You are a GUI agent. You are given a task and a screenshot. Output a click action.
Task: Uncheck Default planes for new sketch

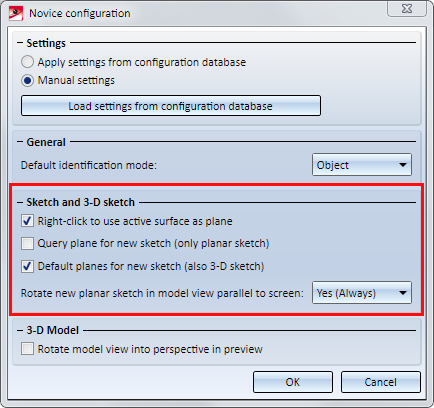(x=27, y=266)
